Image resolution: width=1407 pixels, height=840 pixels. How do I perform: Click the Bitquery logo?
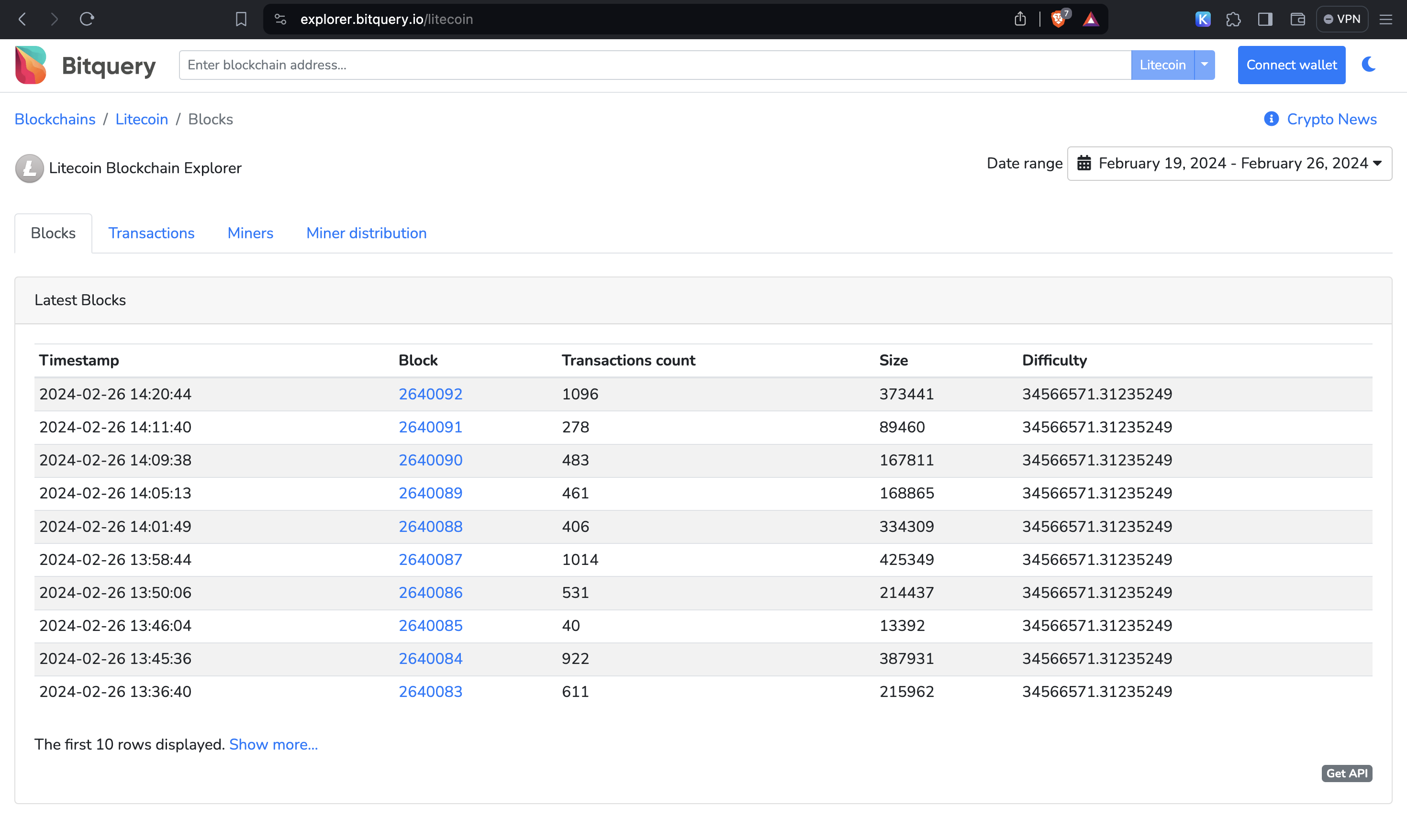click(85, 65)
